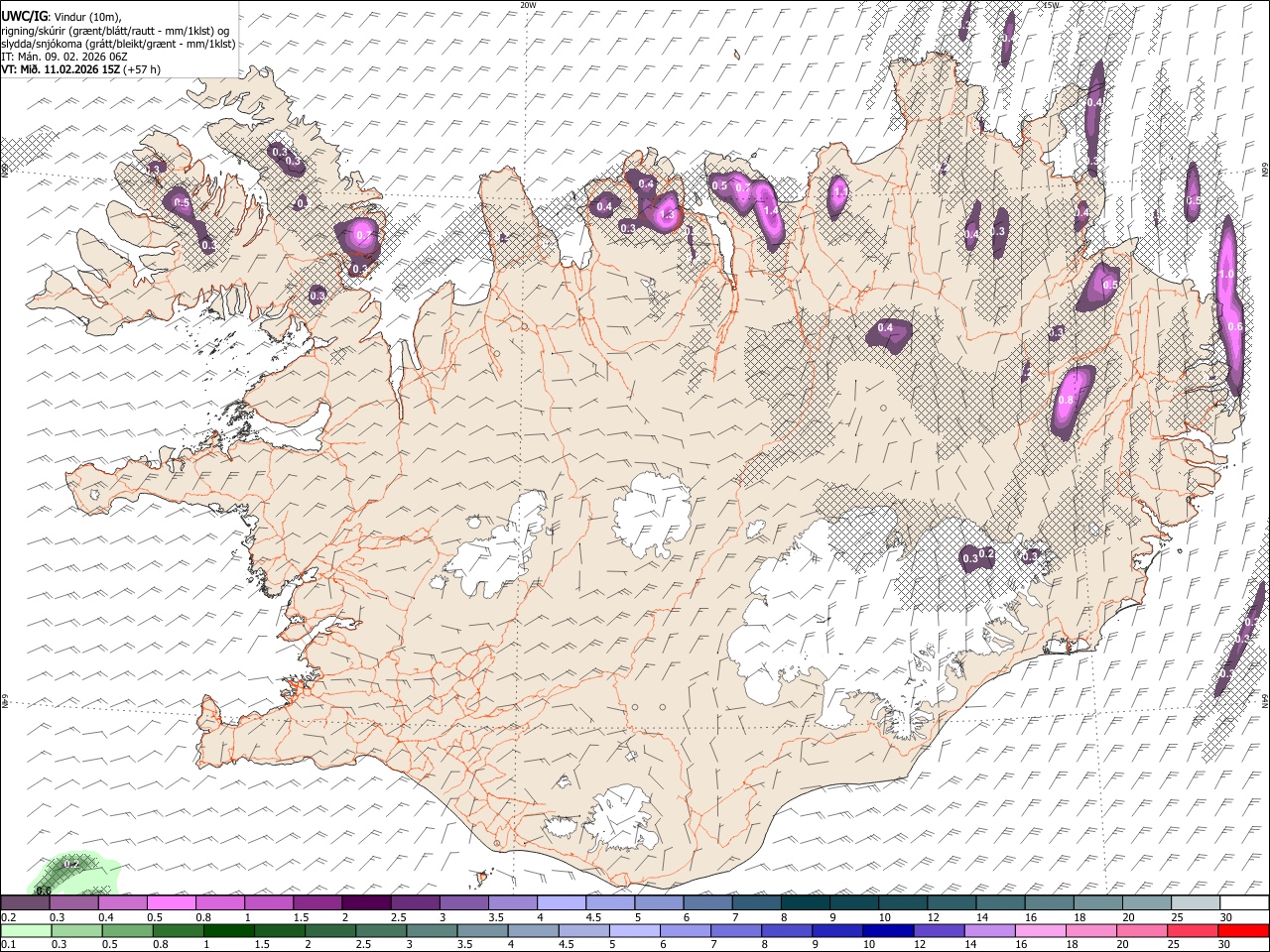Viewport: 1270px width, 952px height.
Task: Select the white 30 snow scale swatch
Action: point(1243,902)
